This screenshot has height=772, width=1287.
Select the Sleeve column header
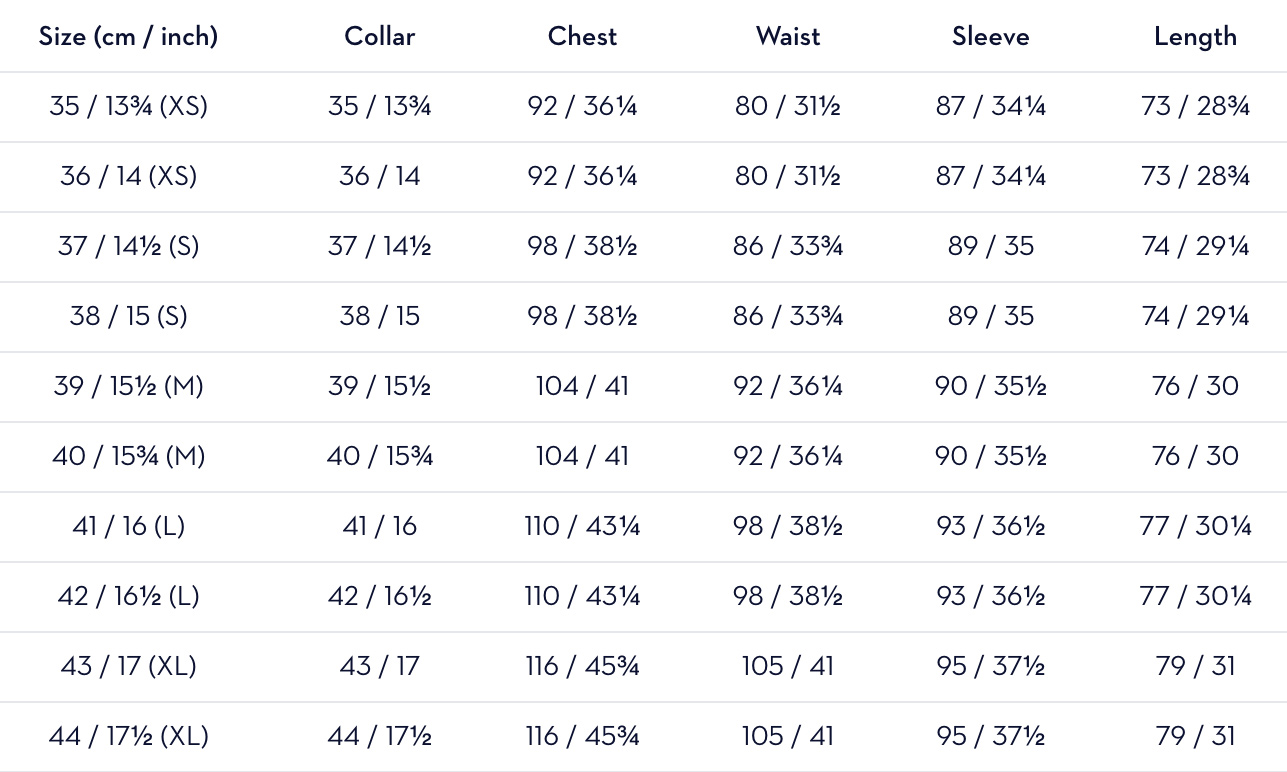(x=990, y=37)
